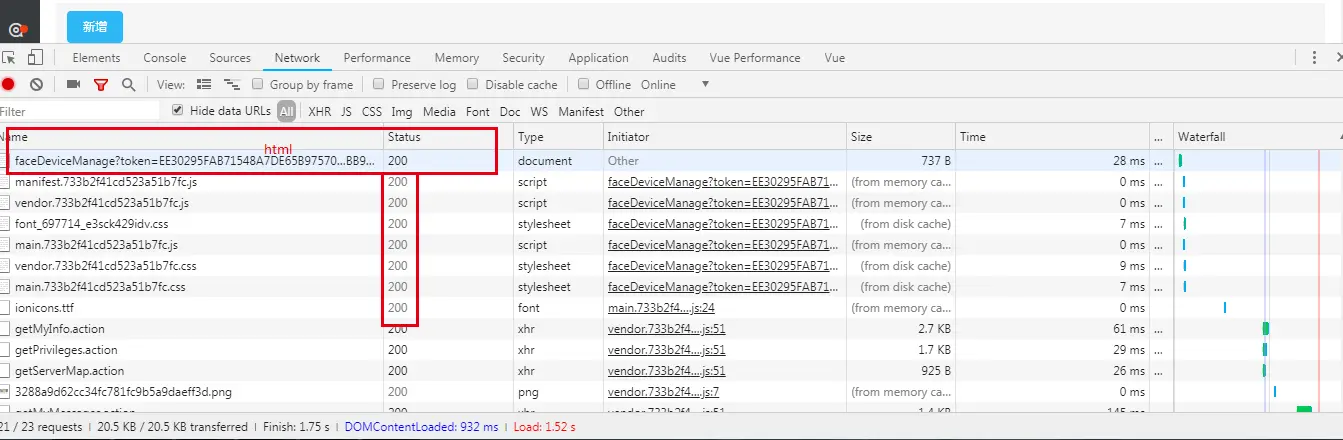Sort by the Waterfall column header arrow
The width and height of the screenshot is (1343, 440).
pos(1337,136)
